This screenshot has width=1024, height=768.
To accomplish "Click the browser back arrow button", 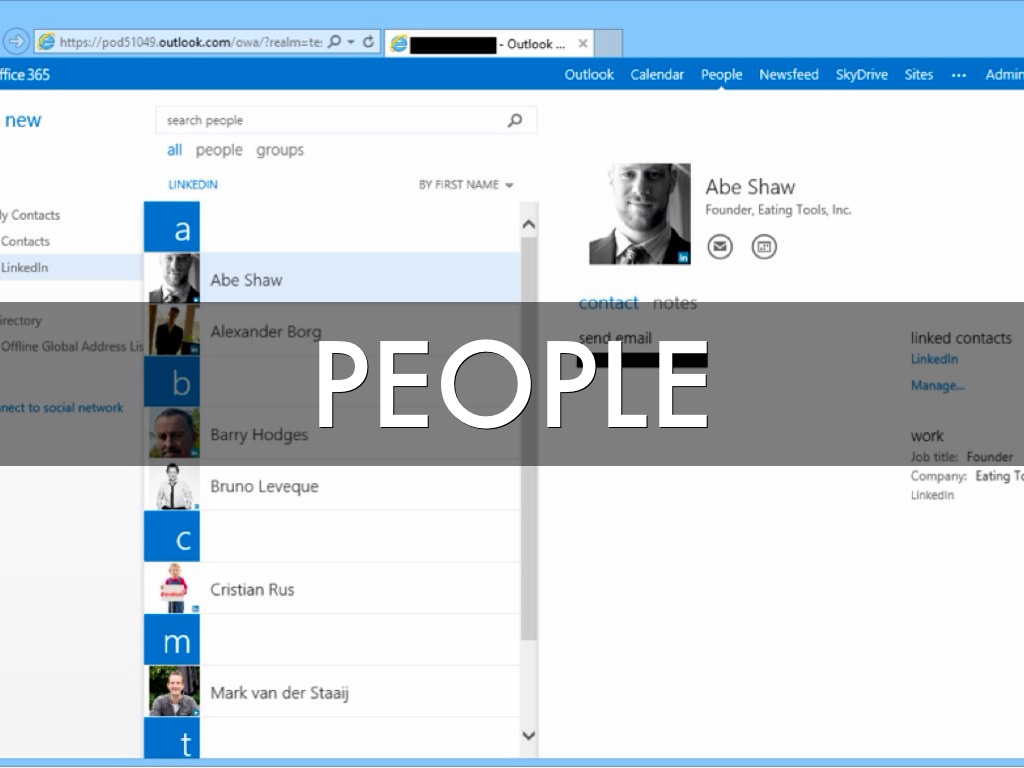I will 17,42.
